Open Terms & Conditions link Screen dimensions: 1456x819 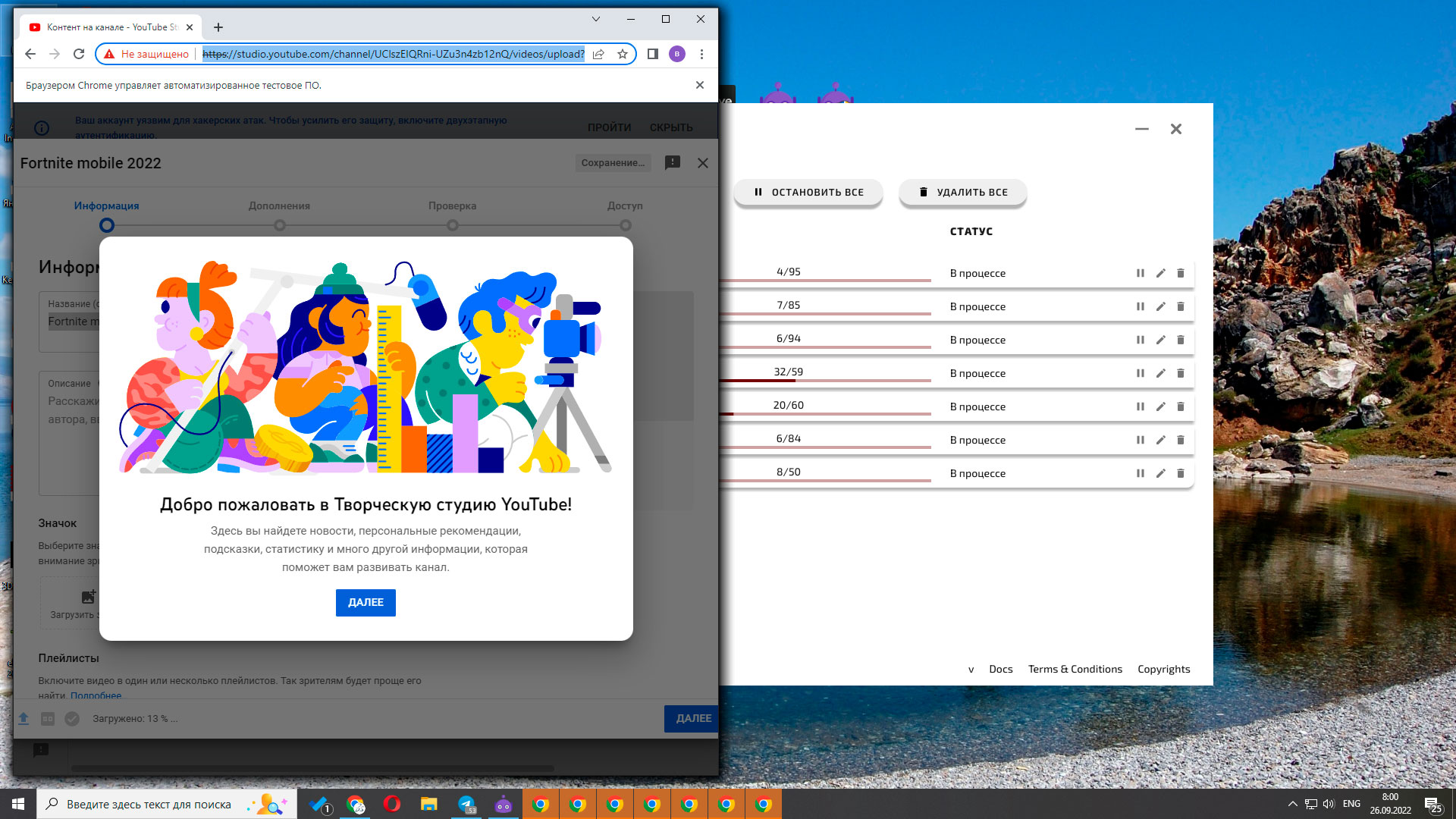pyautogui.click(x=1075, y=669)
